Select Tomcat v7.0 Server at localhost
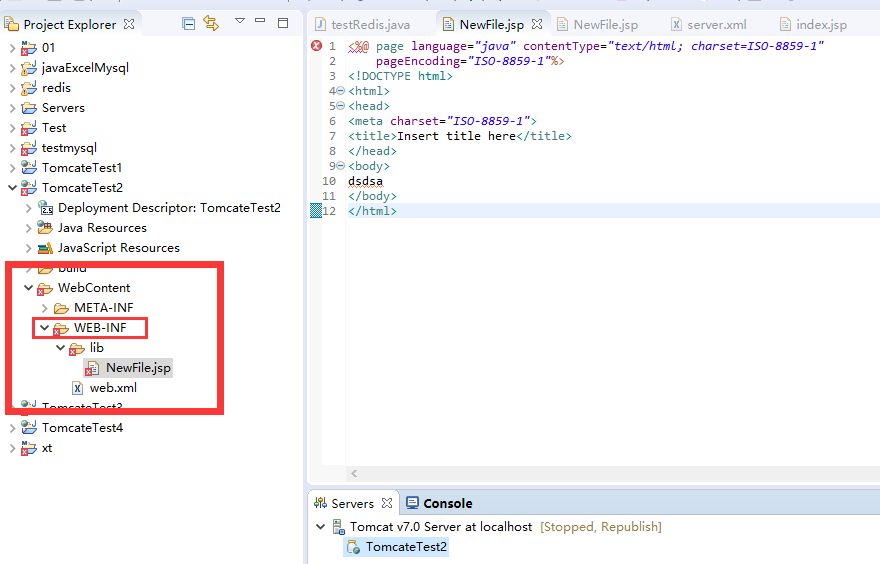Viewport: 880px width, 564px height. 441,527
